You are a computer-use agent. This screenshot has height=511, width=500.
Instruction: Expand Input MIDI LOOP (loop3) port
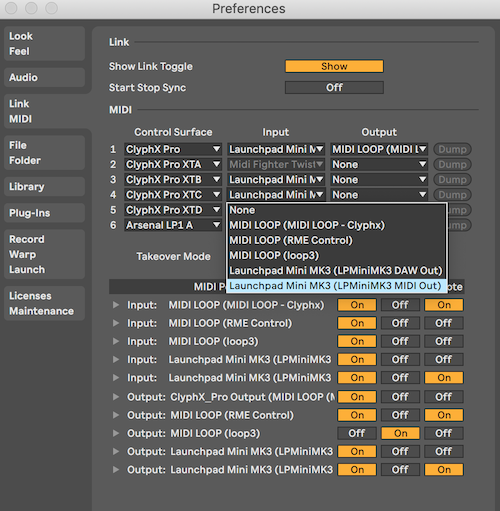(116, 341)
